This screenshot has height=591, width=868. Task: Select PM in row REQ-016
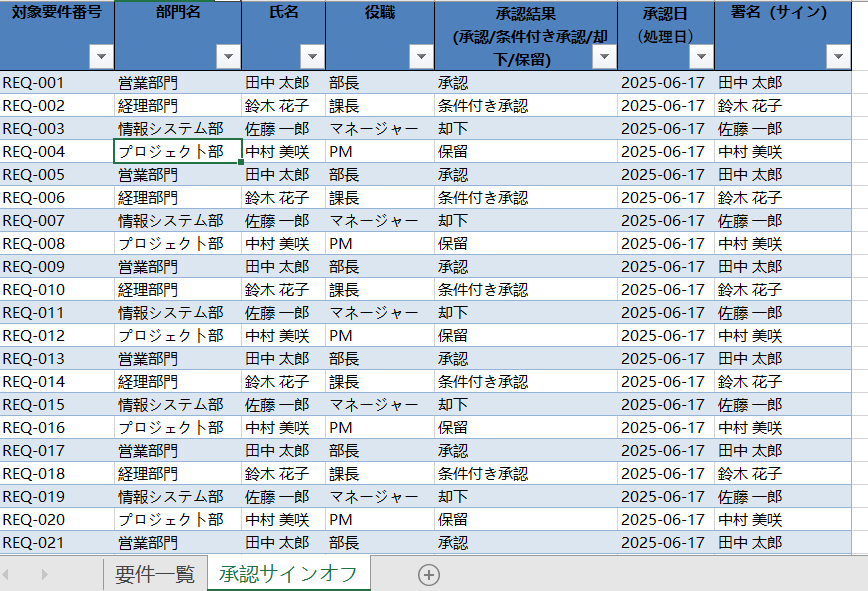pos(380,427)
